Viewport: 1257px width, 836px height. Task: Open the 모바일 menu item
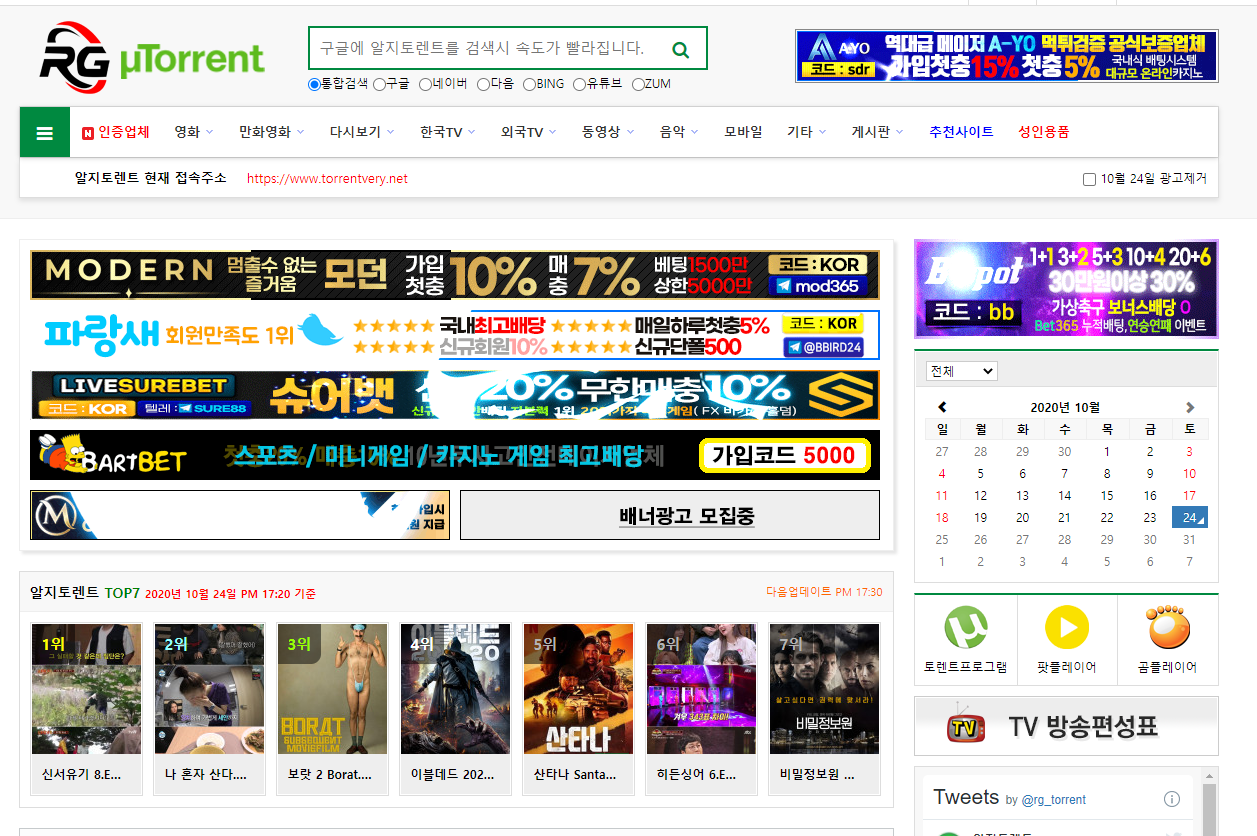(x=743, y=132)
